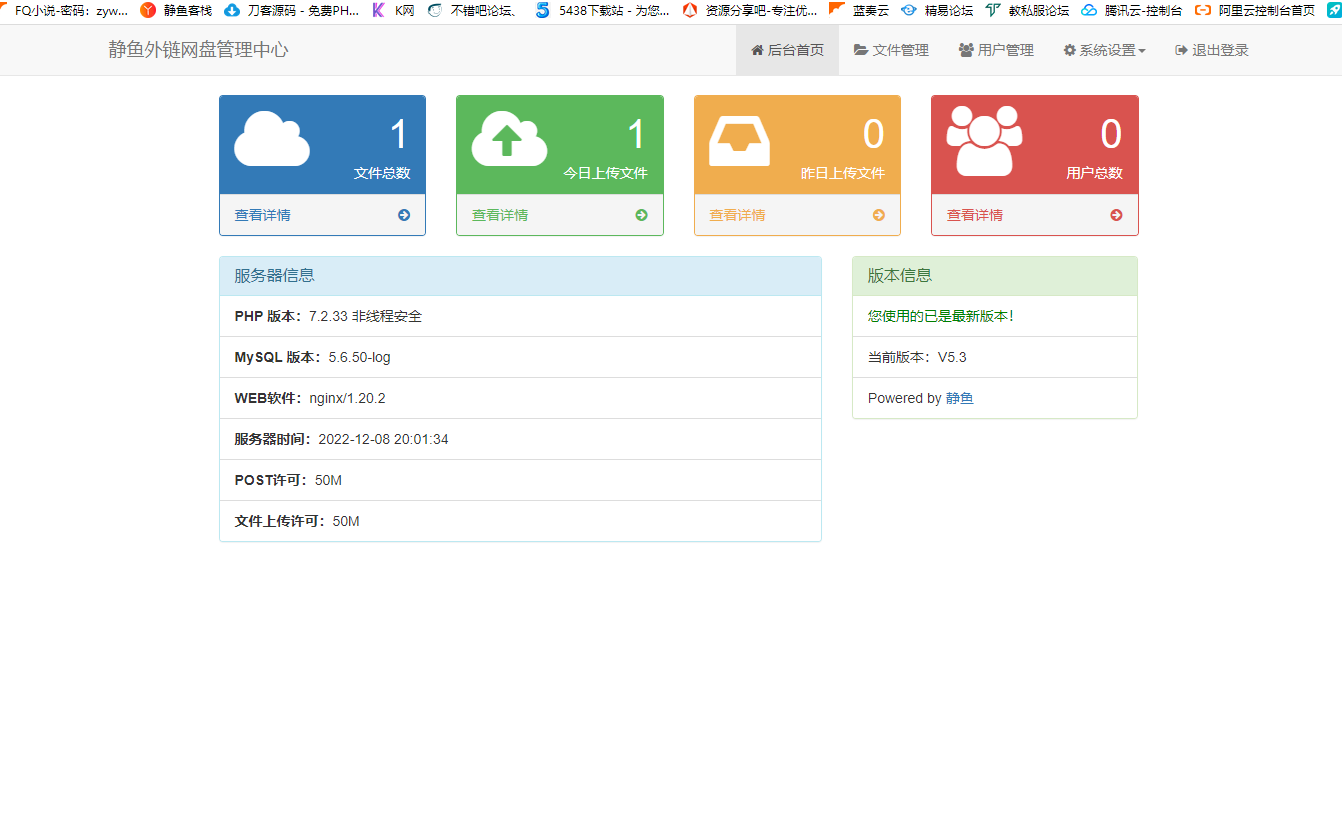
Task: Open 查看详情 under 用户总数
Action: click(x=975, y=215)
